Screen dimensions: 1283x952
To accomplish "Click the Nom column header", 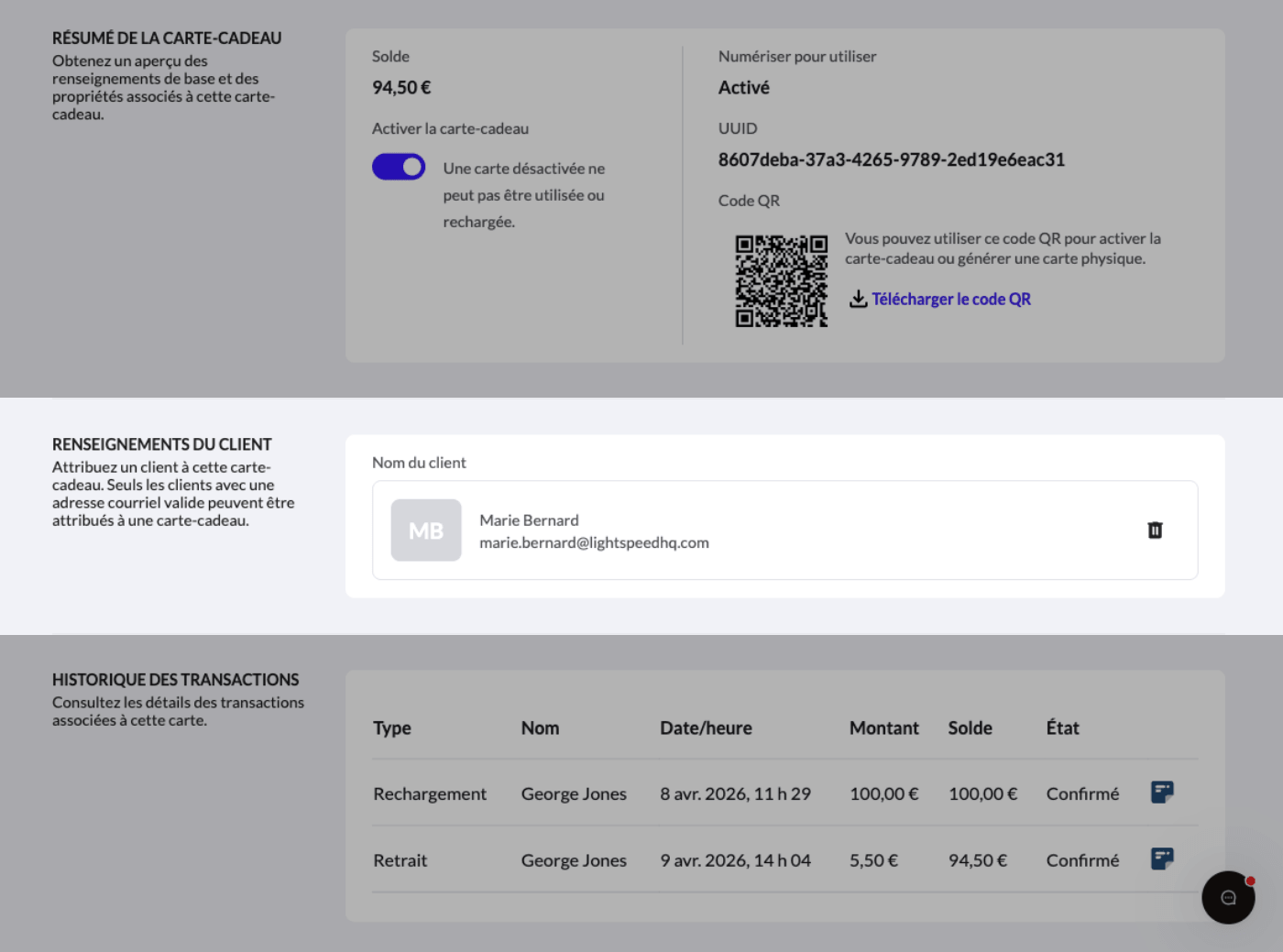I will click(x=540, y=728).
